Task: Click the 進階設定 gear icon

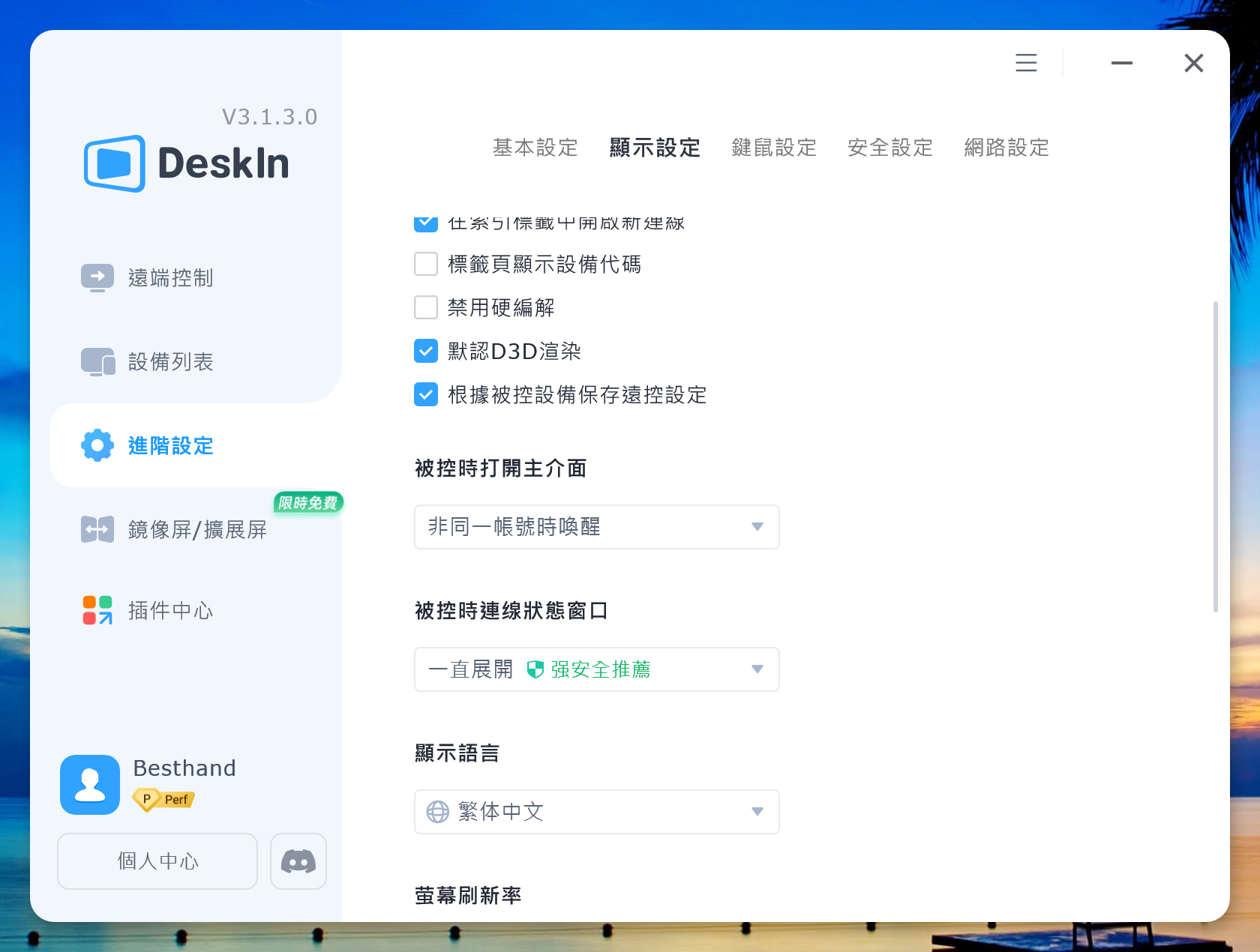Action: coord(97,445)
